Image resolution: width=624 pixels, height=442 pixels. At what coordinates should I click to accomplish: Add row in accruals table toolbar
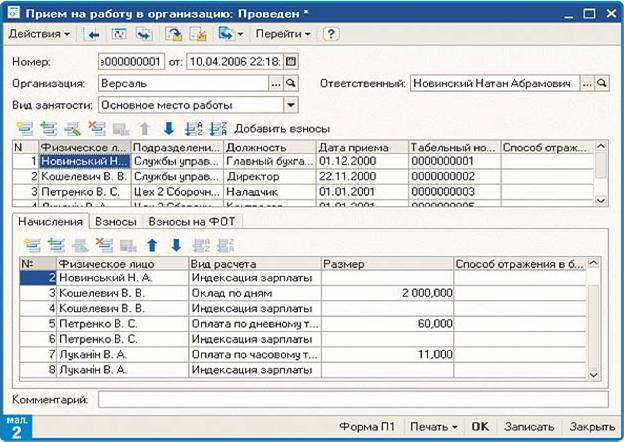coord(32,245)
